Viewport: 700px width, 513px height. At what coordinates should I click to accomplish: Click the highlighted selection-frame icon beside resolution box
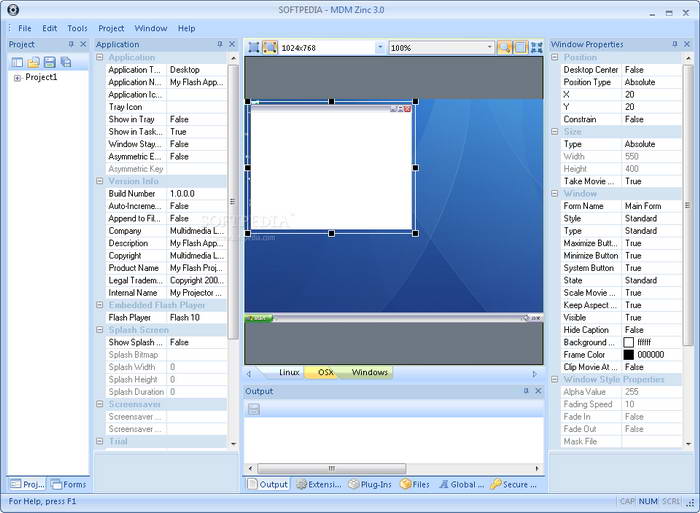coord(270,47)
